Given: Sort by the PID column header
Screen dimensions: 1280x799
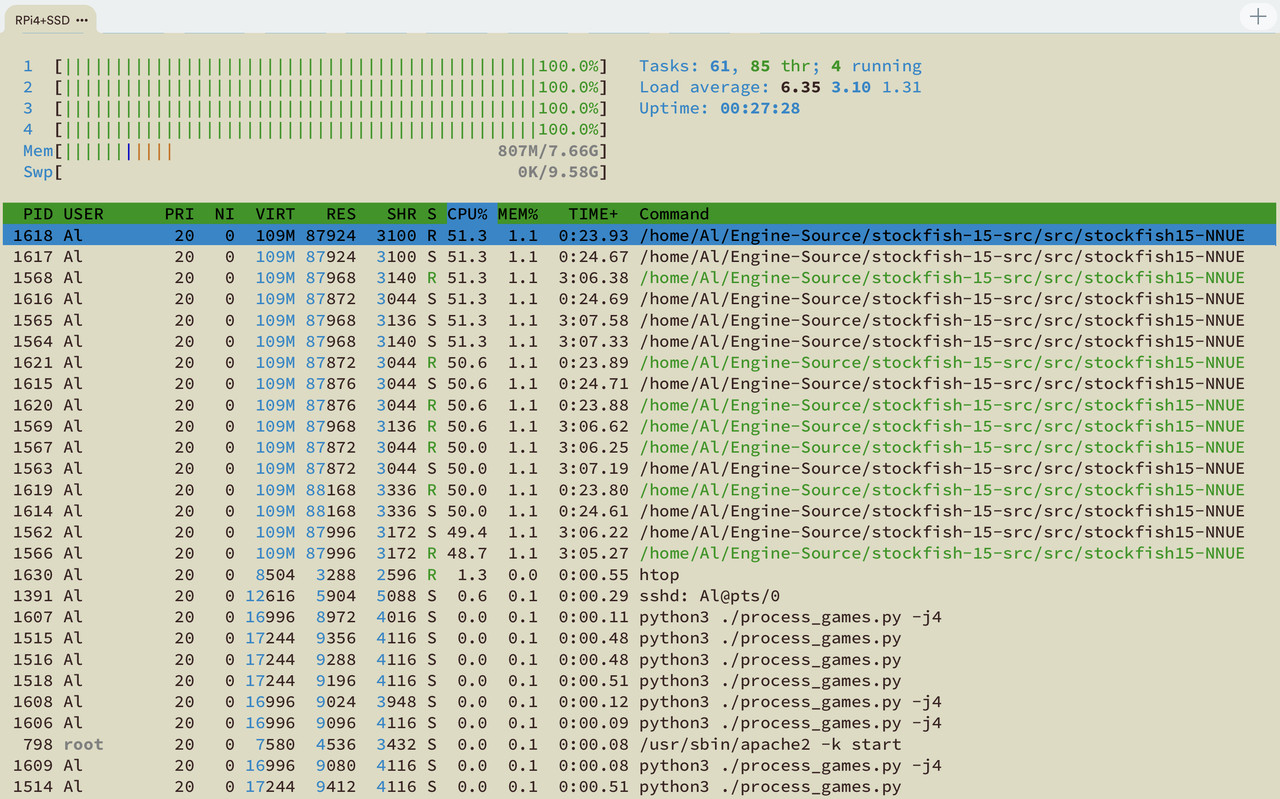Looking at the screenshot, I should pyautogui.click(x=38, y=214).
